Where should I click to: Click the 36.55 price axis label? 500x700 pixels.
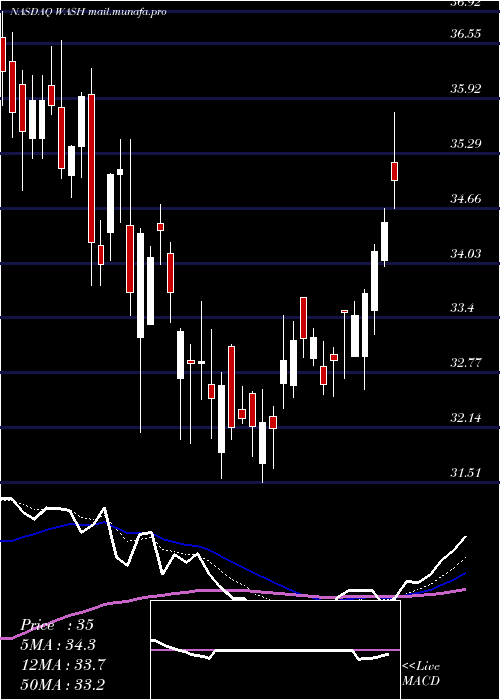466,33
